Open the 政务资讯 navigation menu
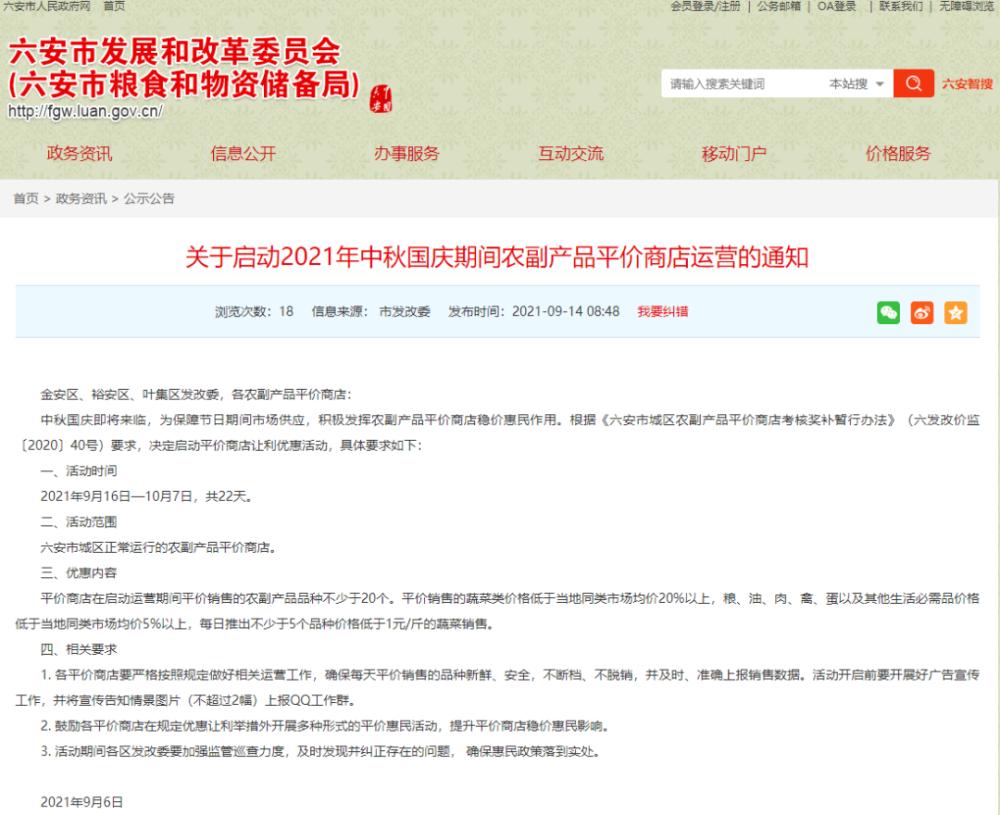Image resolution: width=1000 pixels, height=815 pixels. tap(79, 153)
